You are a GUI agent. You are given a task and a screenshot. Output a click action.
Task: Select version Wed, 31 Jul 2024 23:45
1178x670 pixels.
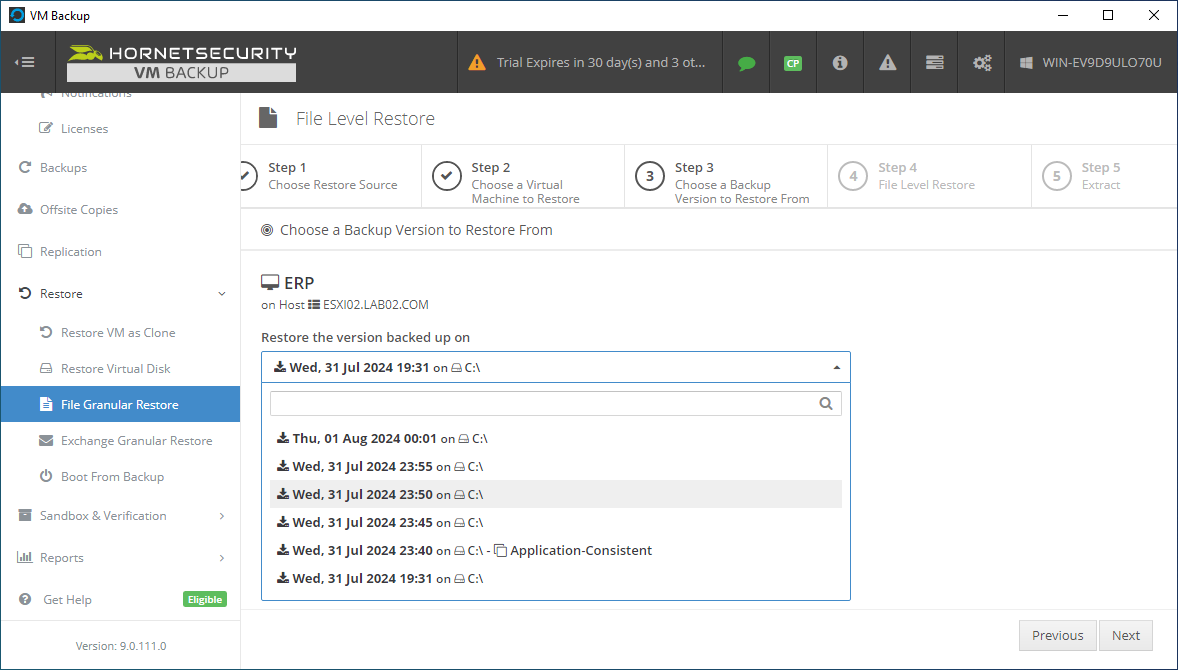click(556, 522)
